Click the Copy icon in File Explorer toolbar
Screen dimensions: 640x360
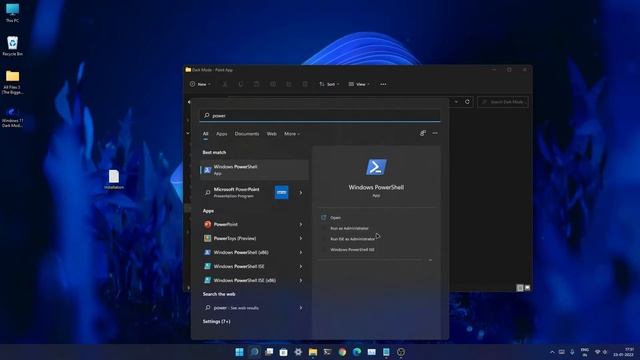241,84
